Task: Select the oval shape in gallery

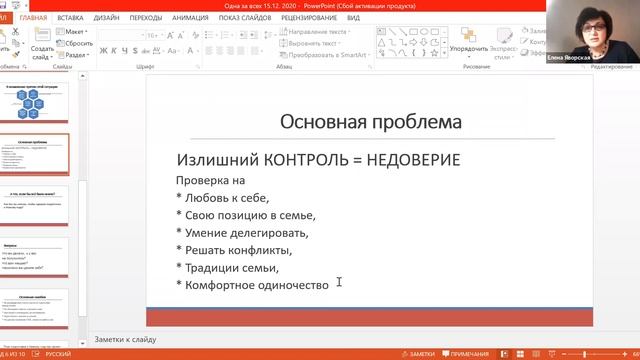Action: [424, 32]
